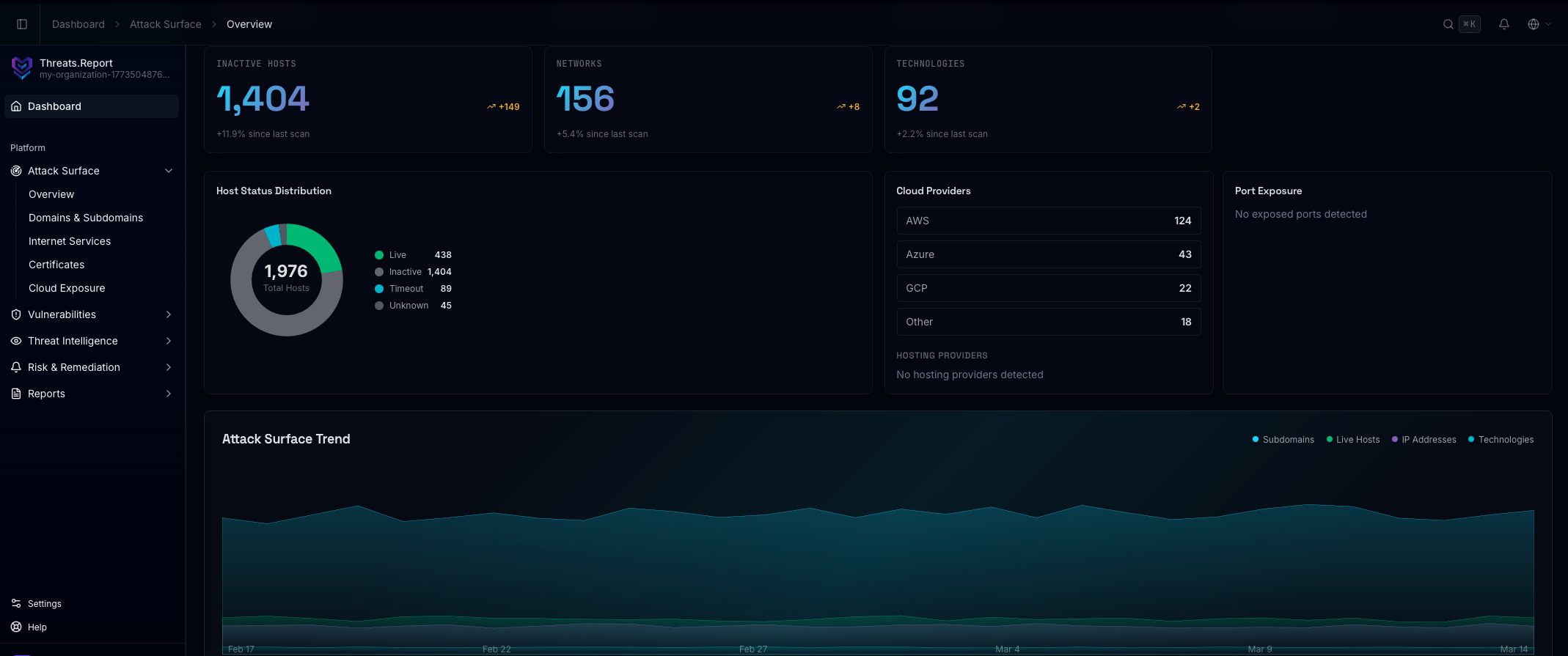Click the Risk & Remediation bell icon
Screen dimensions: 1568x656
point(16,367)
